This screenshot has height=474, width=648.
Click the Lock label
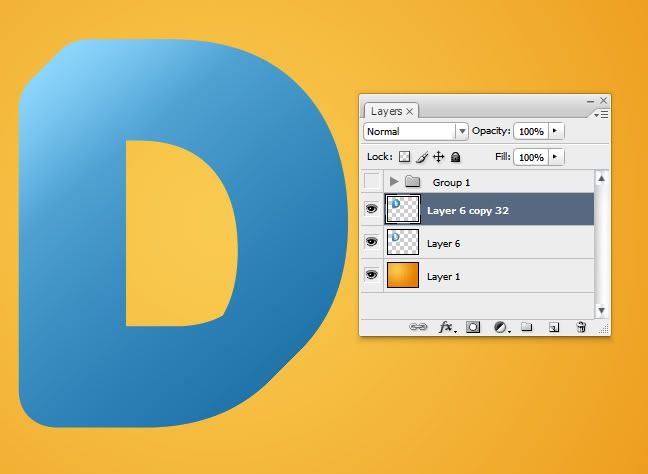379,157
